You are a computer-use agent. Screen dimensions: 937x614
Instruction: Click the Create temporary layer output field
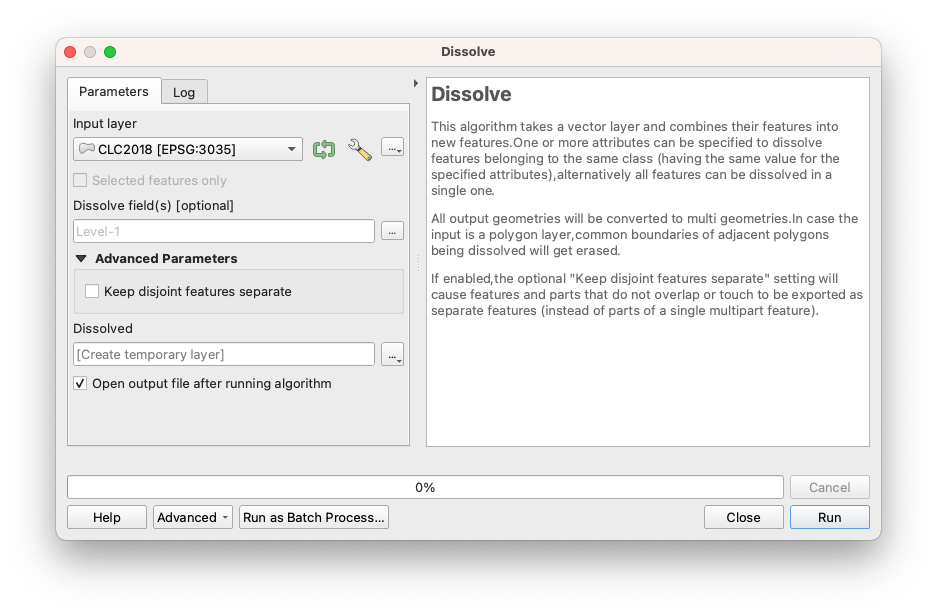click(224, 354)
